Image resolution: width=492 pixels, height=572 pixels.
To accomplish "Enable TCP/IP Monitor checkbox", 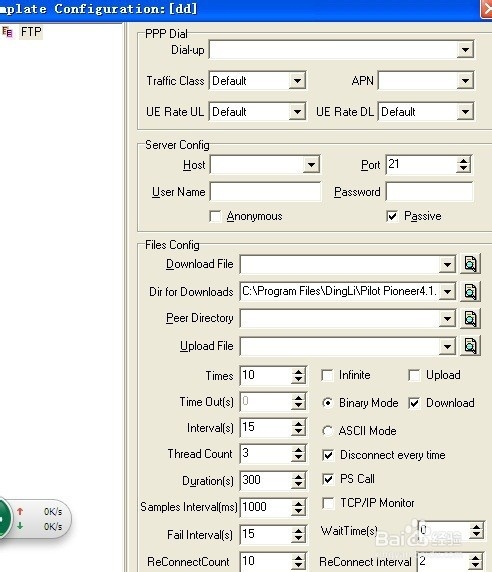I will pos(328,503).
